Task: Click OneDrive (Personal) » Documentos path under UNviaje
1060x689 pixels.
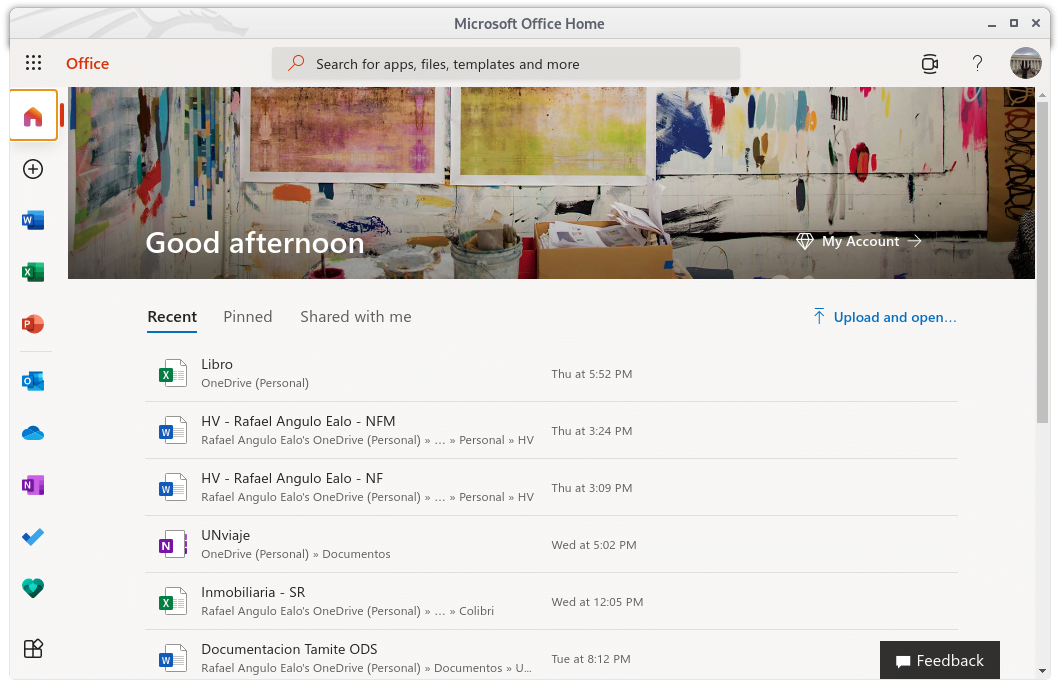Action: 296,554
